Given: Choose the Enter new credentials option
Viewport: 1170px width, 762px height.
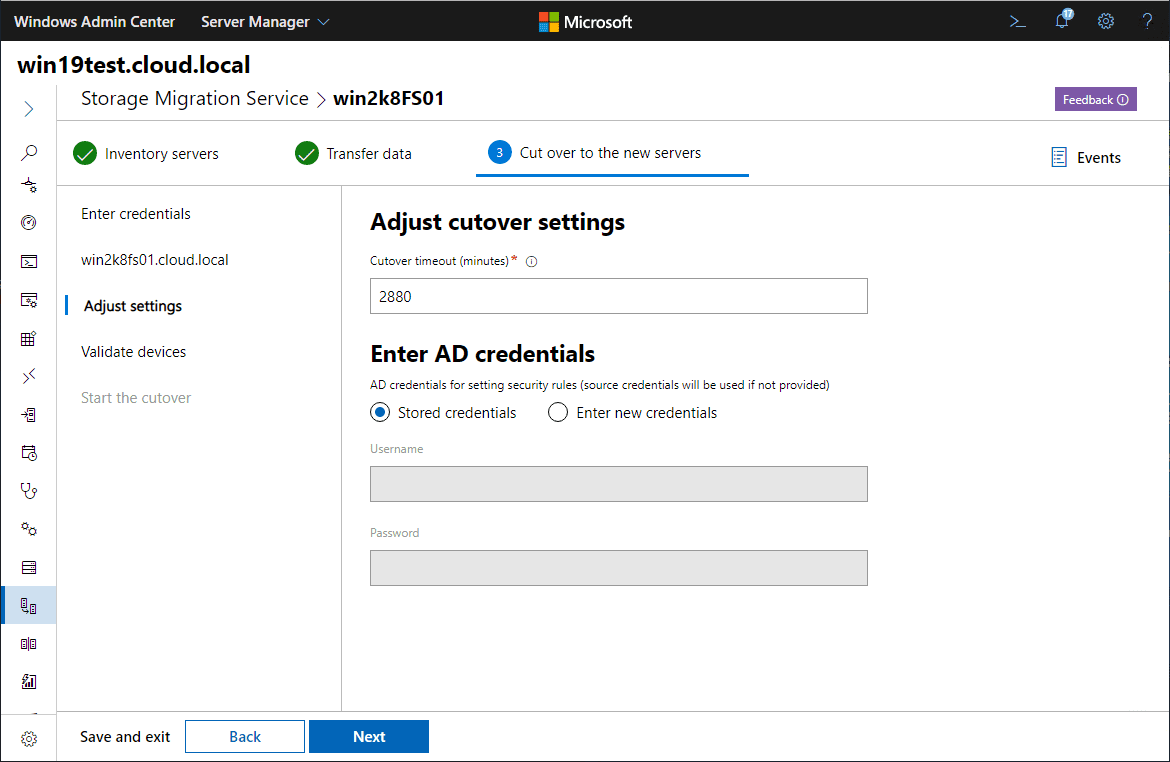Looking at the screenshot, I should [558, 413].
